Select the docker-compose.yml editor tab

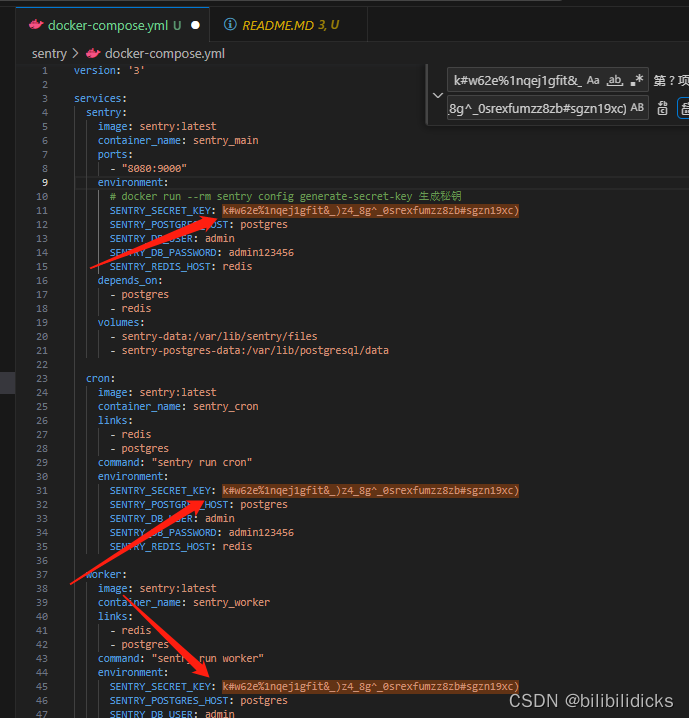(x=113, y=25)
